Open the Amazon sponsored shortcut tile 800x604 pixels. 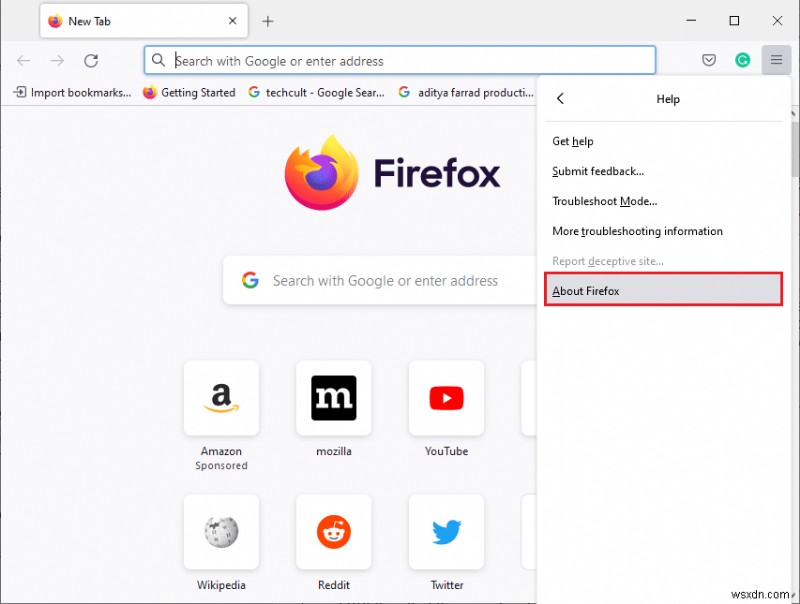pyautogui.click(x=221, y=398)
